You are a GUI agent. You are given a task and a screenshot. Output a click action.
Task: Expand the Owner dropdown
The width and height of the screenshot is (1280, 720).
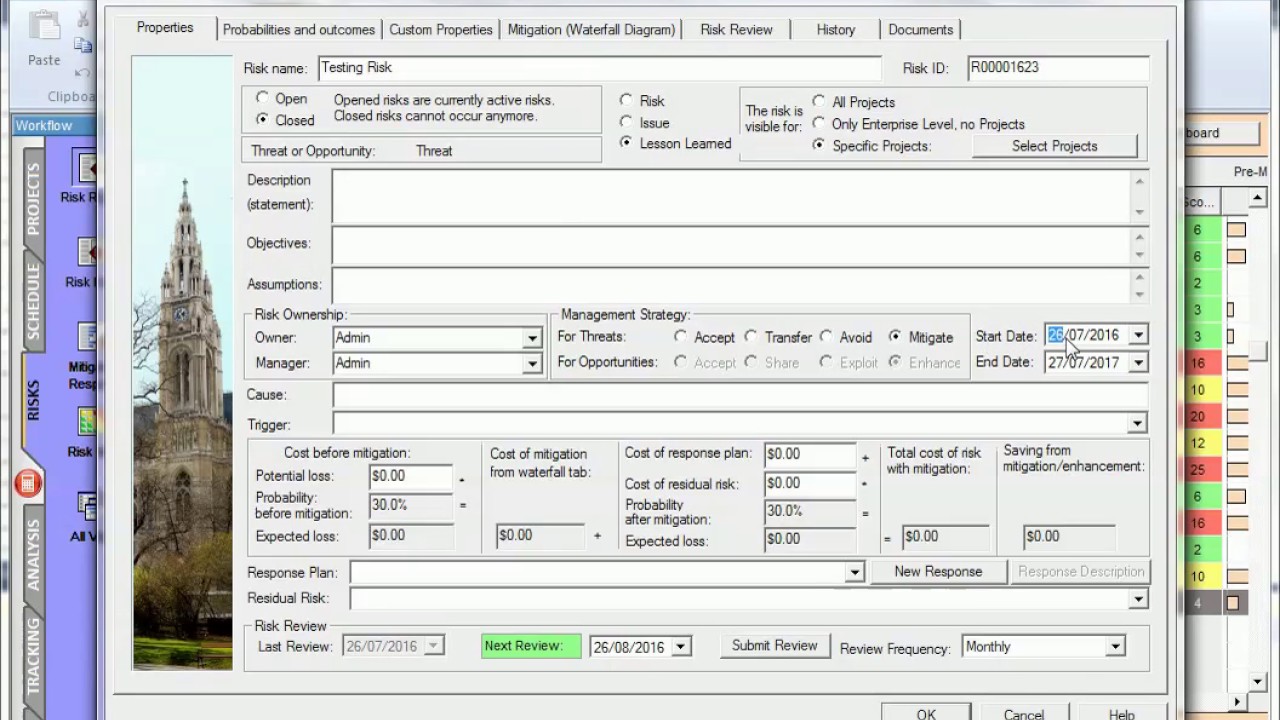[x=532, y=338]
